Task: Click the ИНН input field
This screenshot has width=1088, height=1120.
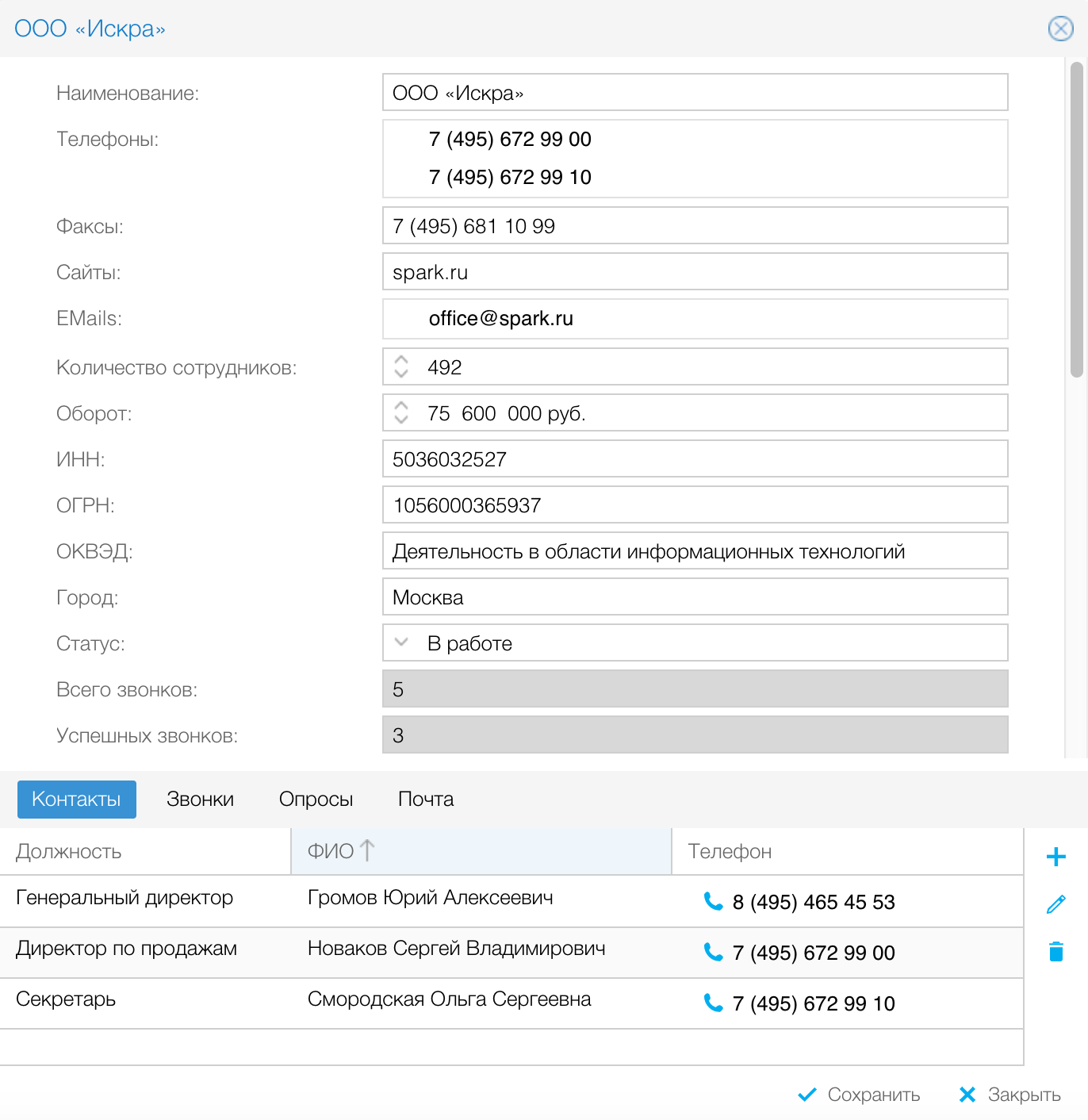Action: [695, 459]
